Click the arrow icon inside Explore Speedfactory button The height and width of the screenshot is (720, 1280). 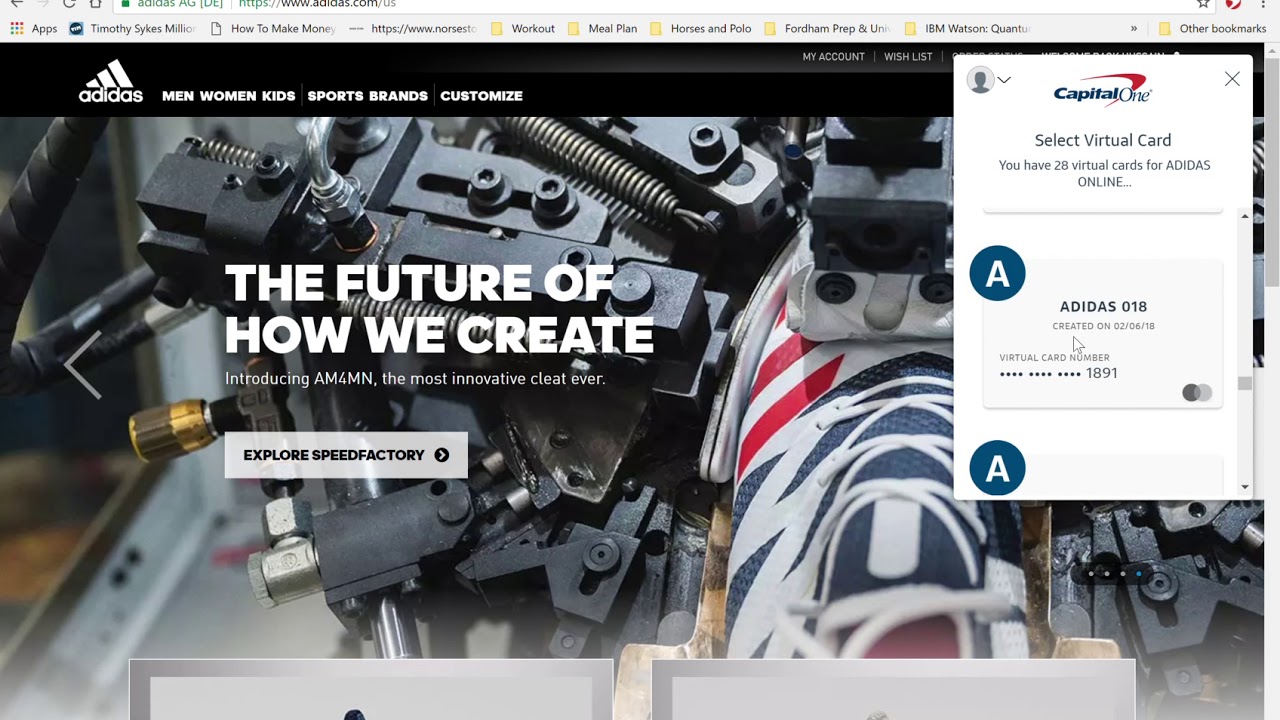click(x=442, y=455)
